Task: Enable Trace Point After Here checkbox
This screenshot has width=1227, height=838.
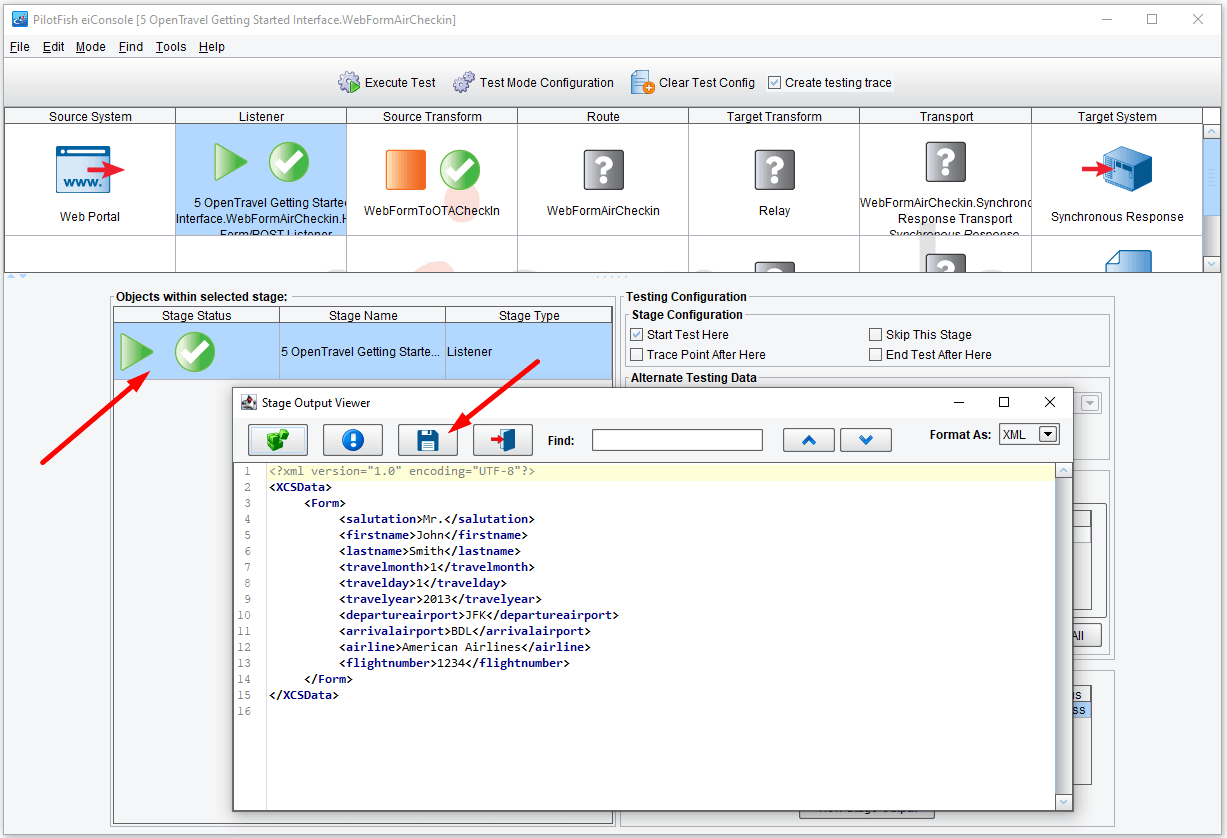Action: coord(637,355)
